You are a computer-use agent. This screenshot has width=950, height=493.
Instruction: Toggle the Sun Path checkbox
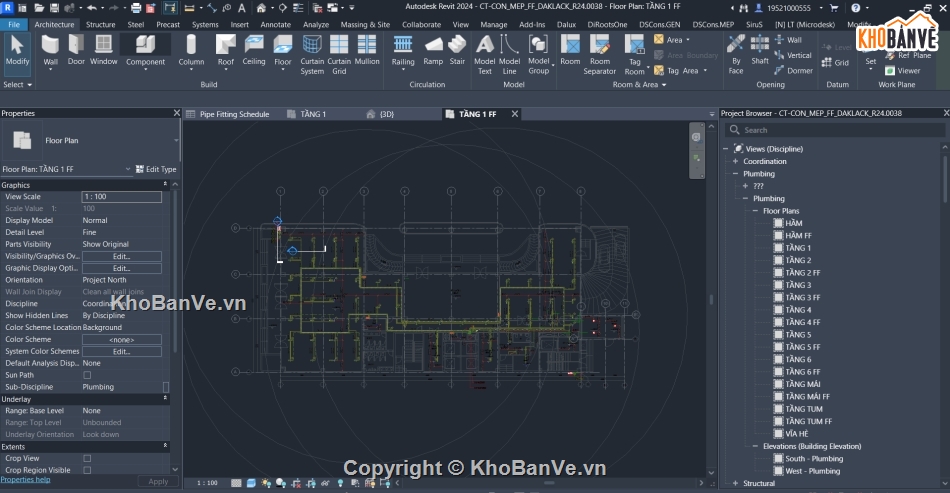coord(87,376)
